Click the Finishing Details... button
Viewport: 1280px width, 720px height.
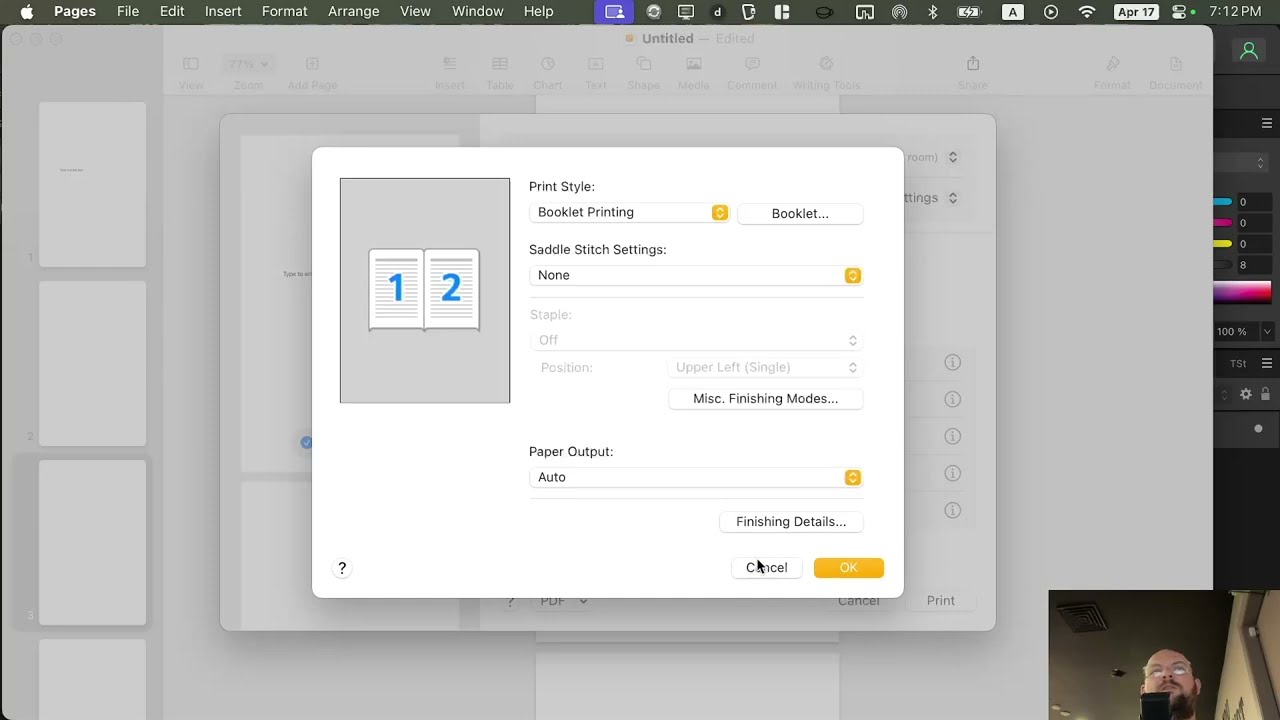pyautogui.click(x=791, y=521)
